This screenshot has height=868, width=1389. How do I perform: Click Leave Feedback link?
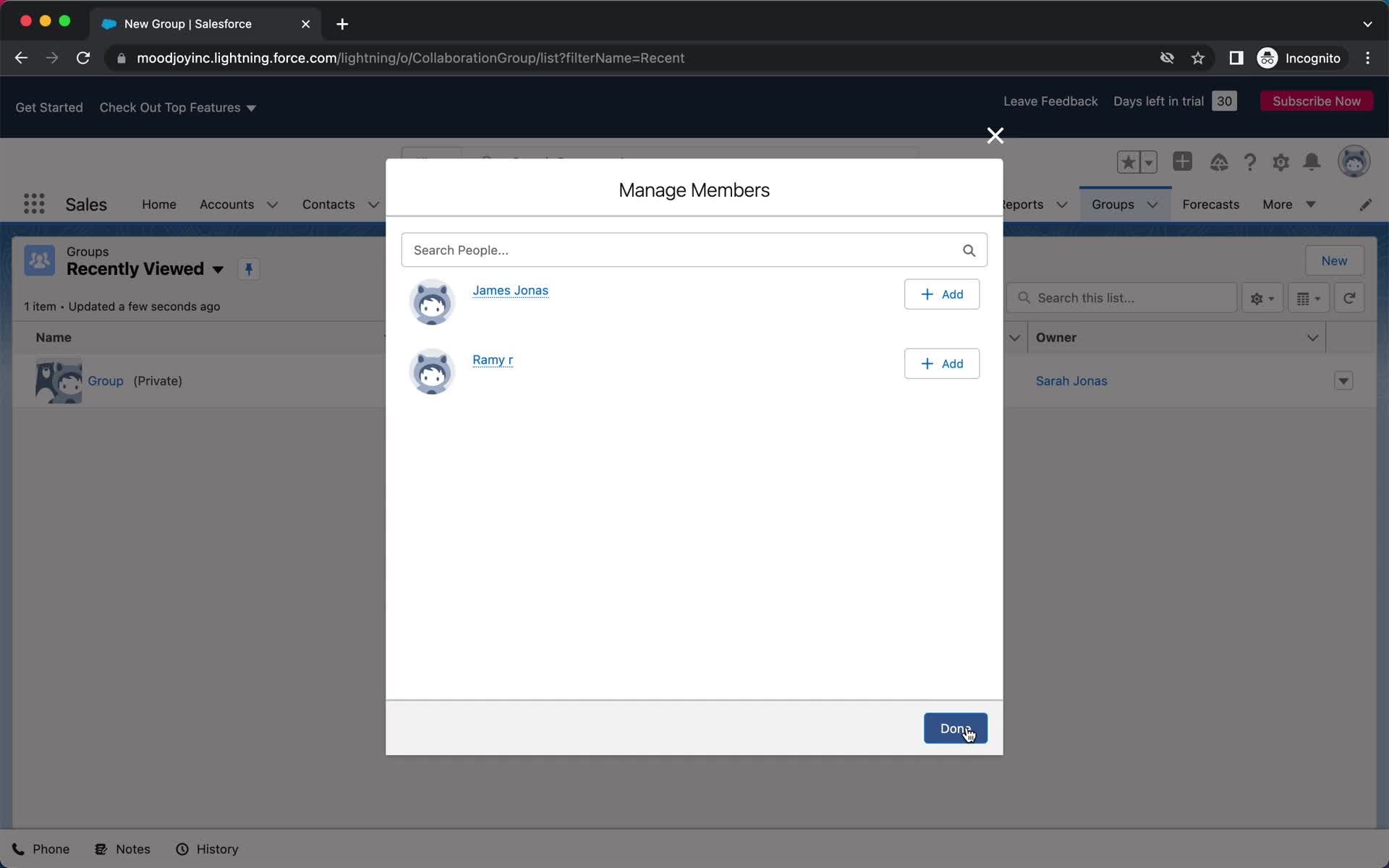1050,101
